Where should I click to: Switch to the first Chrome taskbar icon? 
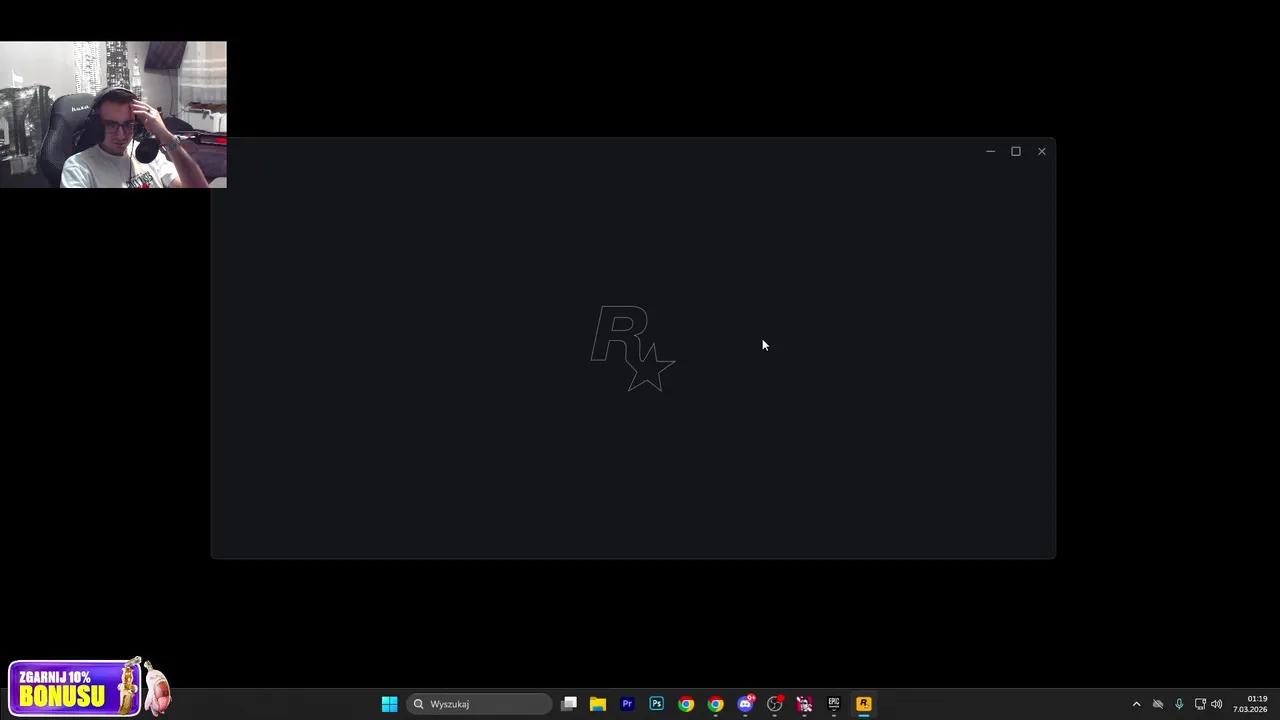coord(686,704)
